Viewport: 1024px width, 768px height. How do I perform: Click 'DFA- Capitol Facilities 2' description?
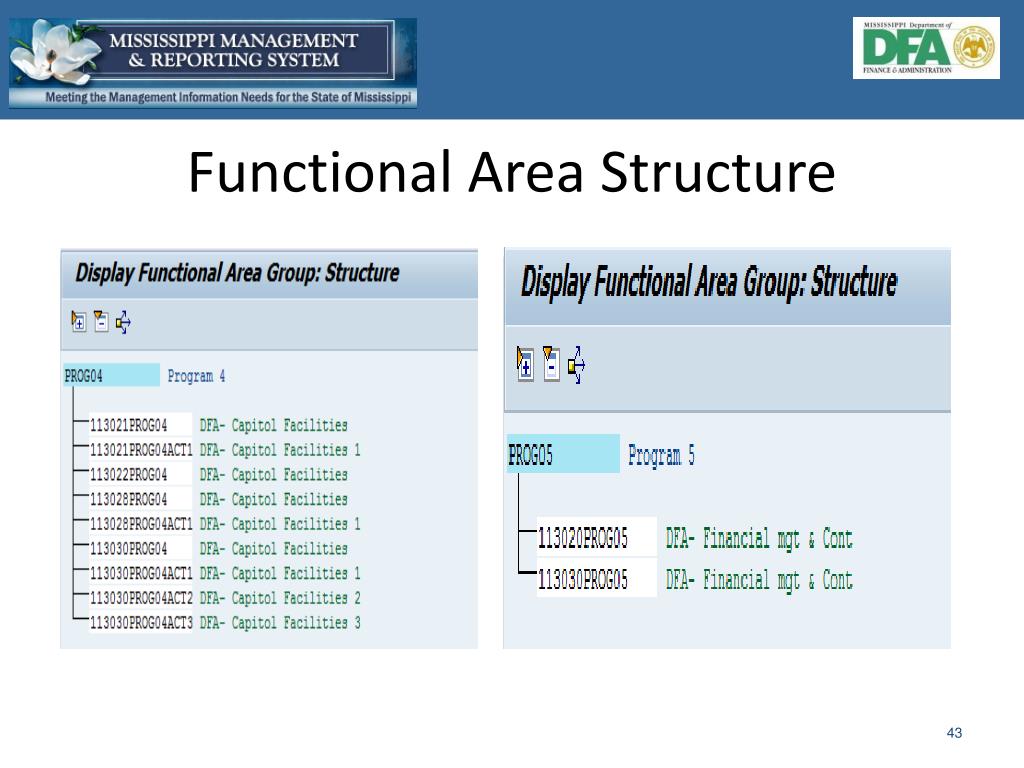coord(280,598)
